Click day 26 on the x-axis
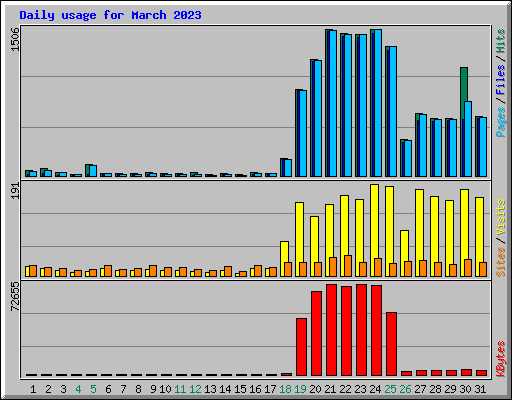 [x=405, y=389]
